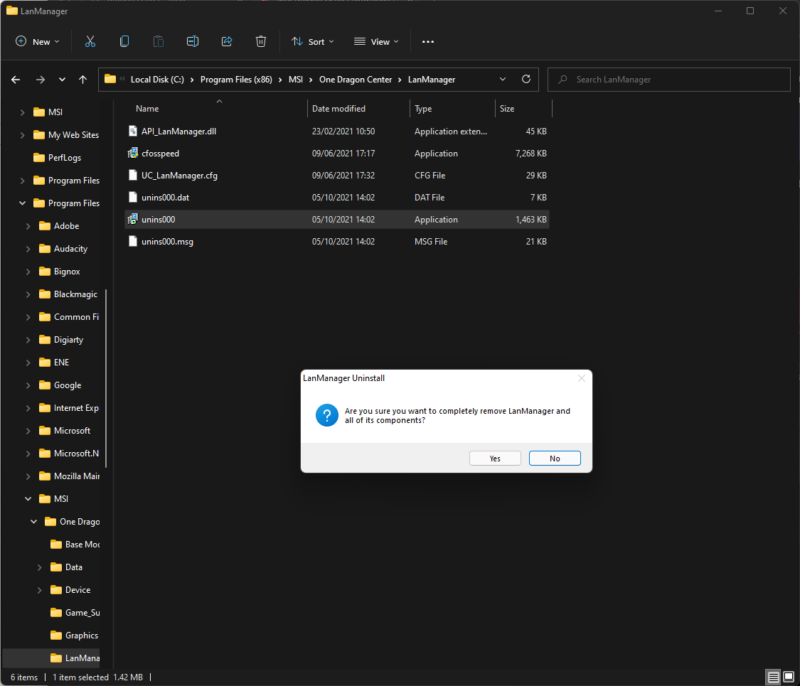Viewport: 800px width, 686px height.
Task: Click the navigation pane scrollbar
Action: [x=106, y=378]
